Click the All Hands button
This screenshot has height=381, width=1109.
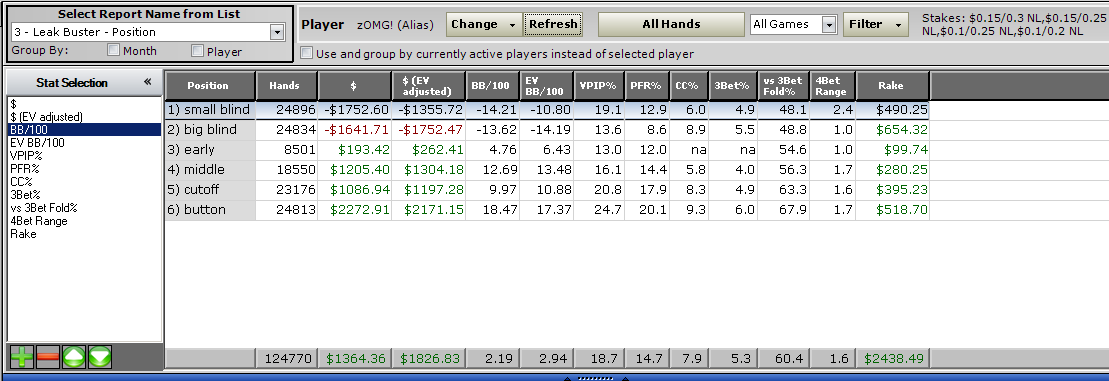pyautogui.click(x=671, y=24)
